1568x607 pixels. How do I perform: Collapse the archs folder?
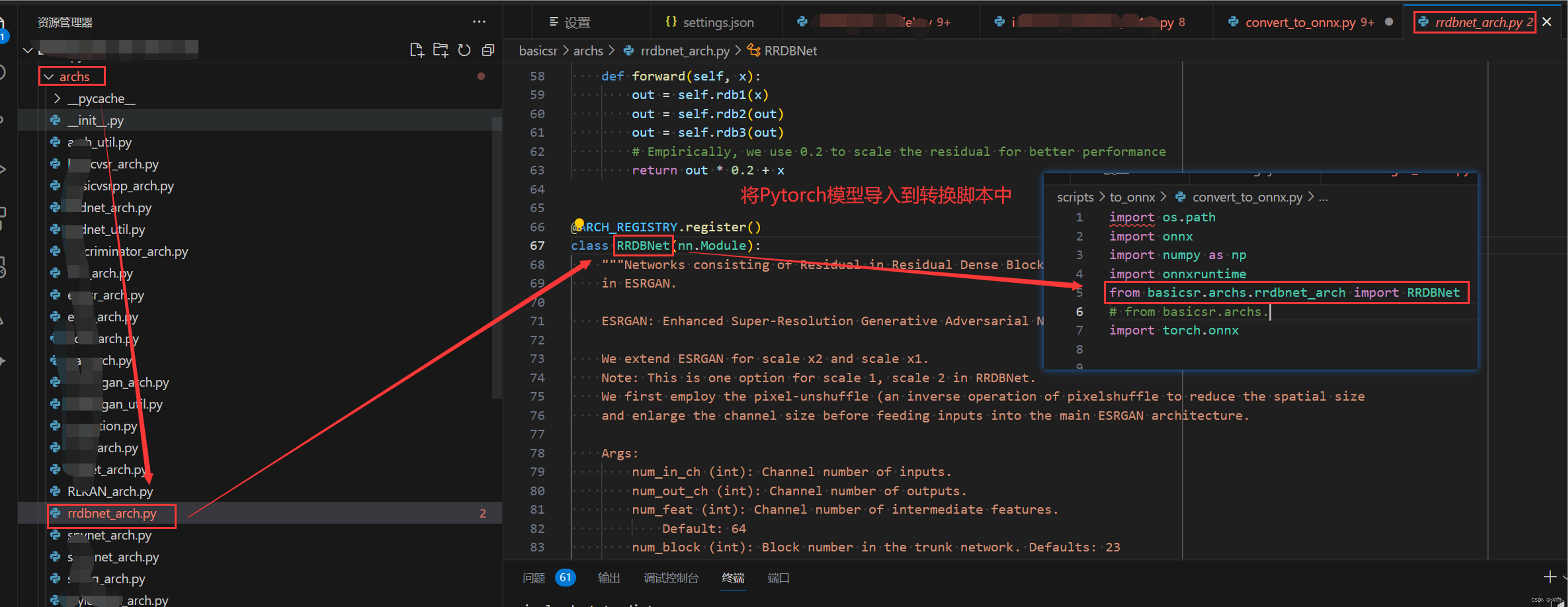tap(49, 77)
